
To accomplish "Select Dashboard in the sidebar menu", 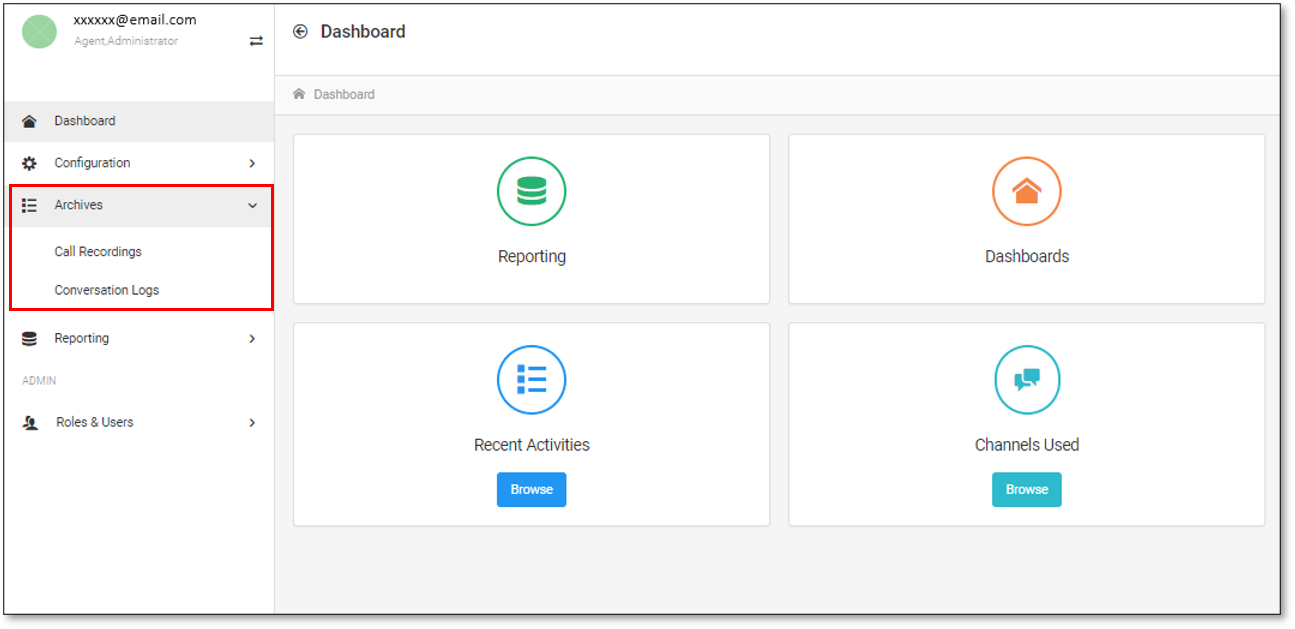I will click(85, 121).
